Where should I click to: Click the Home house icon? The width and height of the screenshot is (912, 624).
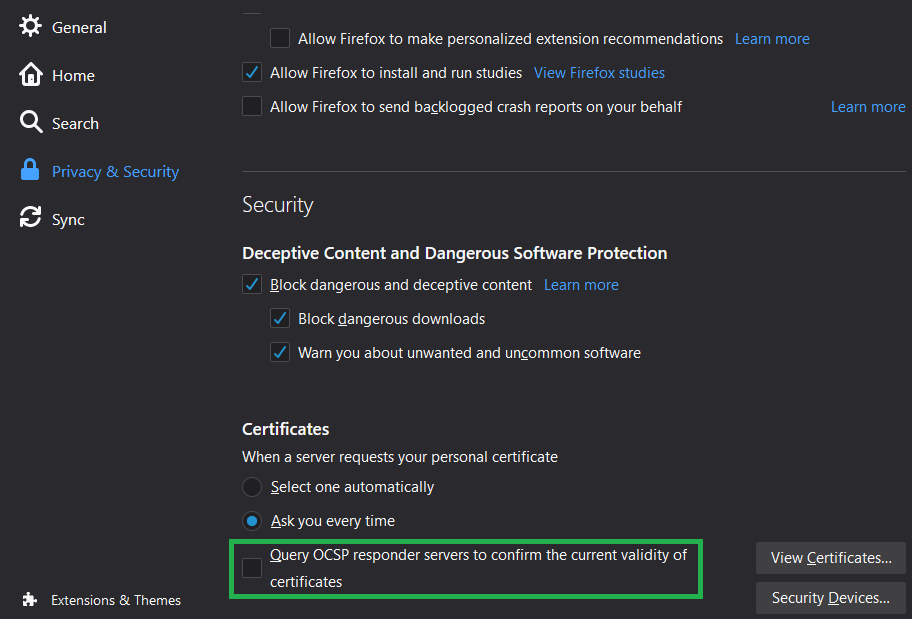coord(31,75)
